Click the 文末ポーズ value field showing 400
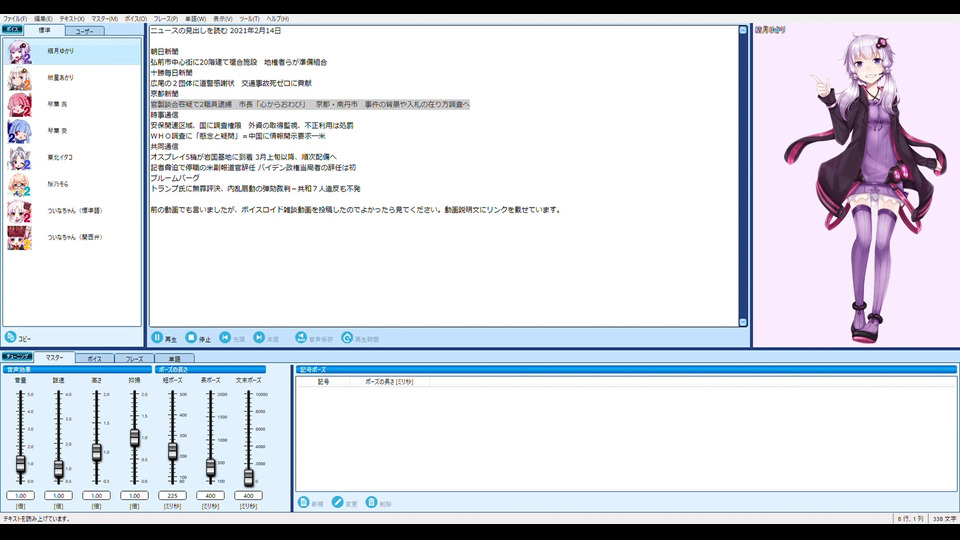This screenshot has height=540, width=960. click(249, 495)
